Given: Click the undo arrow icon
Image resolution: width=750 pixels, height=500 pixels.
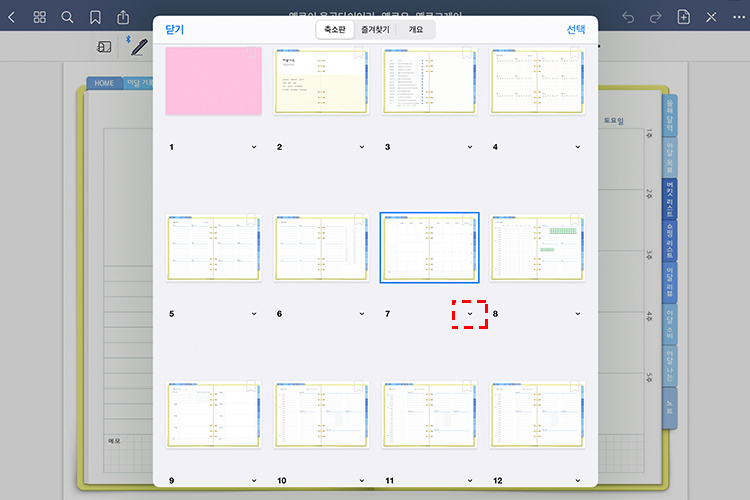Looking at the screenshot, I should click(x=628, y=18).
